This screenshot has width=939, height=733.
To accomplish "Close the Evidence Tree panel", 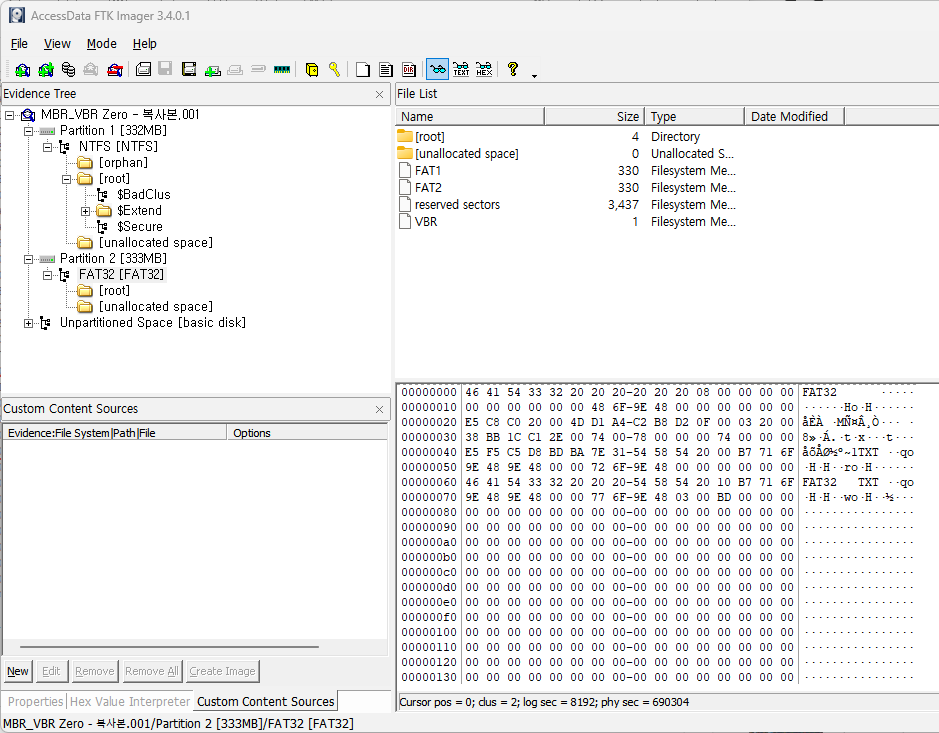I will (x=379, y=95).
